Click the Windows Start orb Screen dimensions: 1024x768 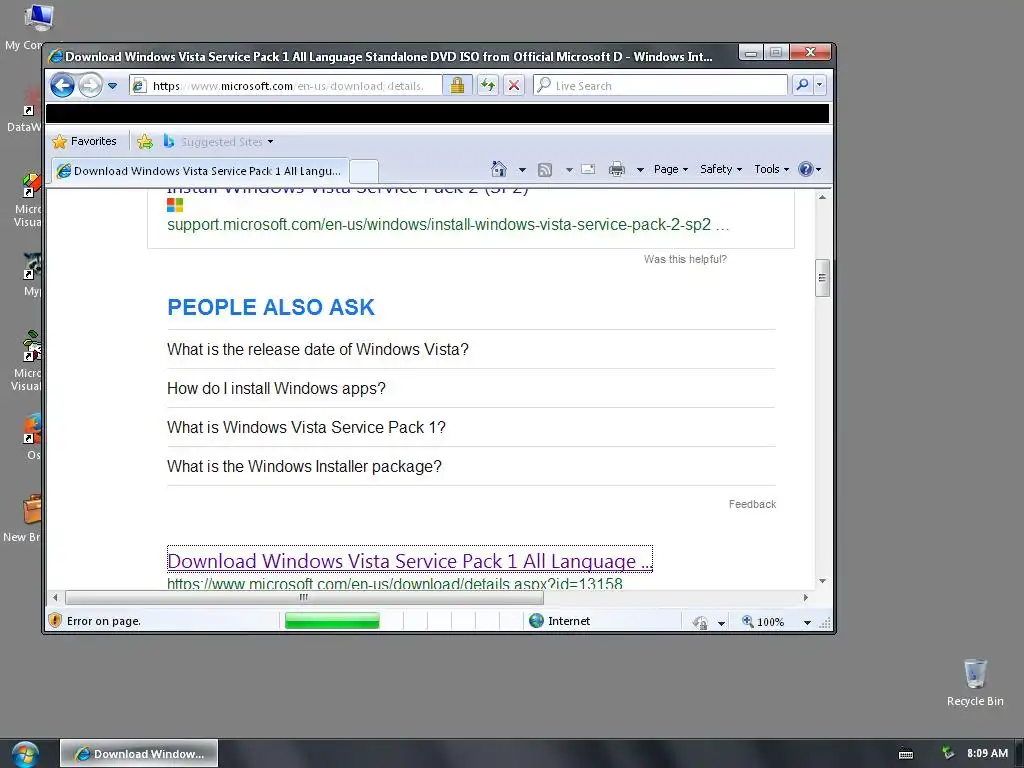[25, 754]
